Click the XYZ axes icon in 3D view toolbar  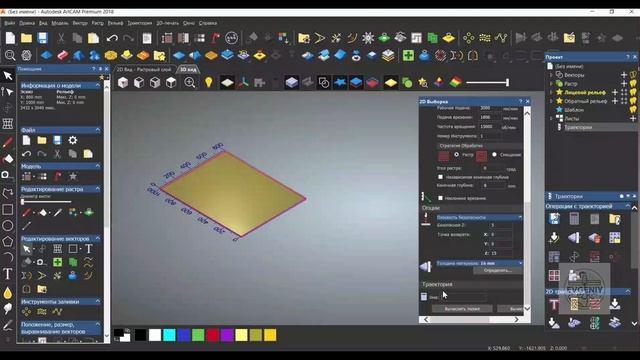click(244, 82)
